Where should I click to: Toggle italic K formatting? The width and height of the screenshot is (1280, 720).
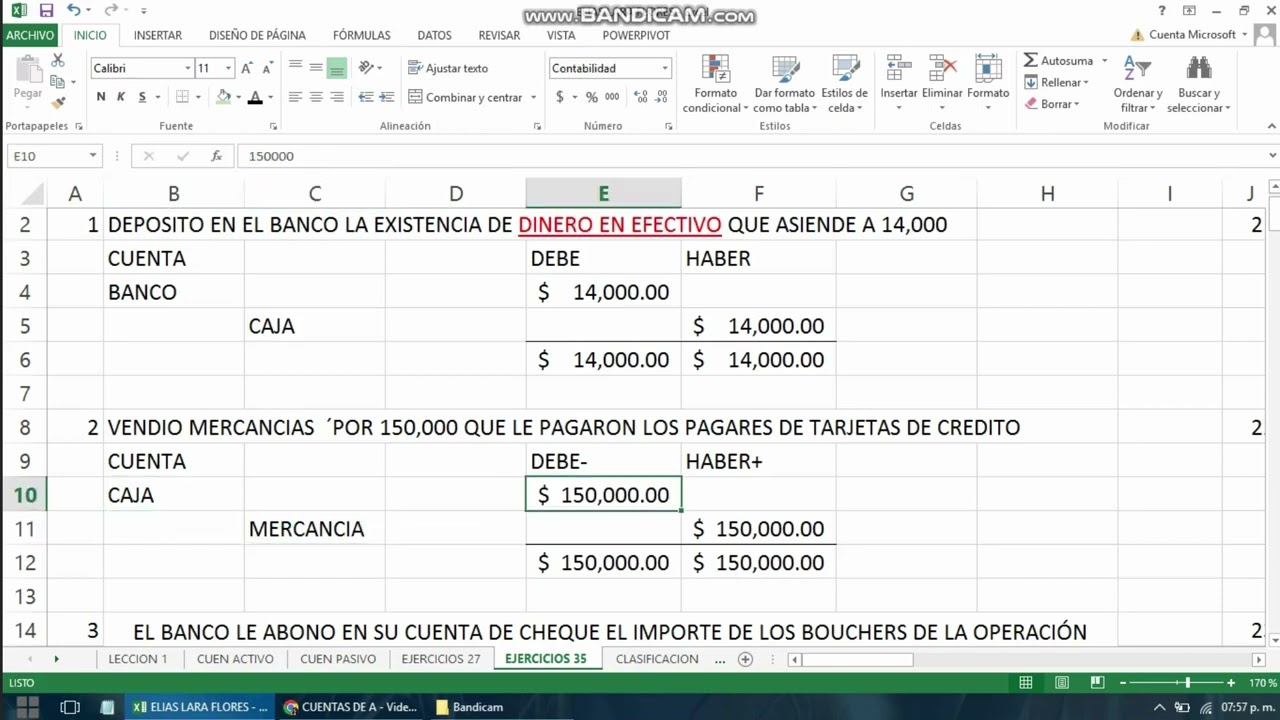click(x=121, y=97)
